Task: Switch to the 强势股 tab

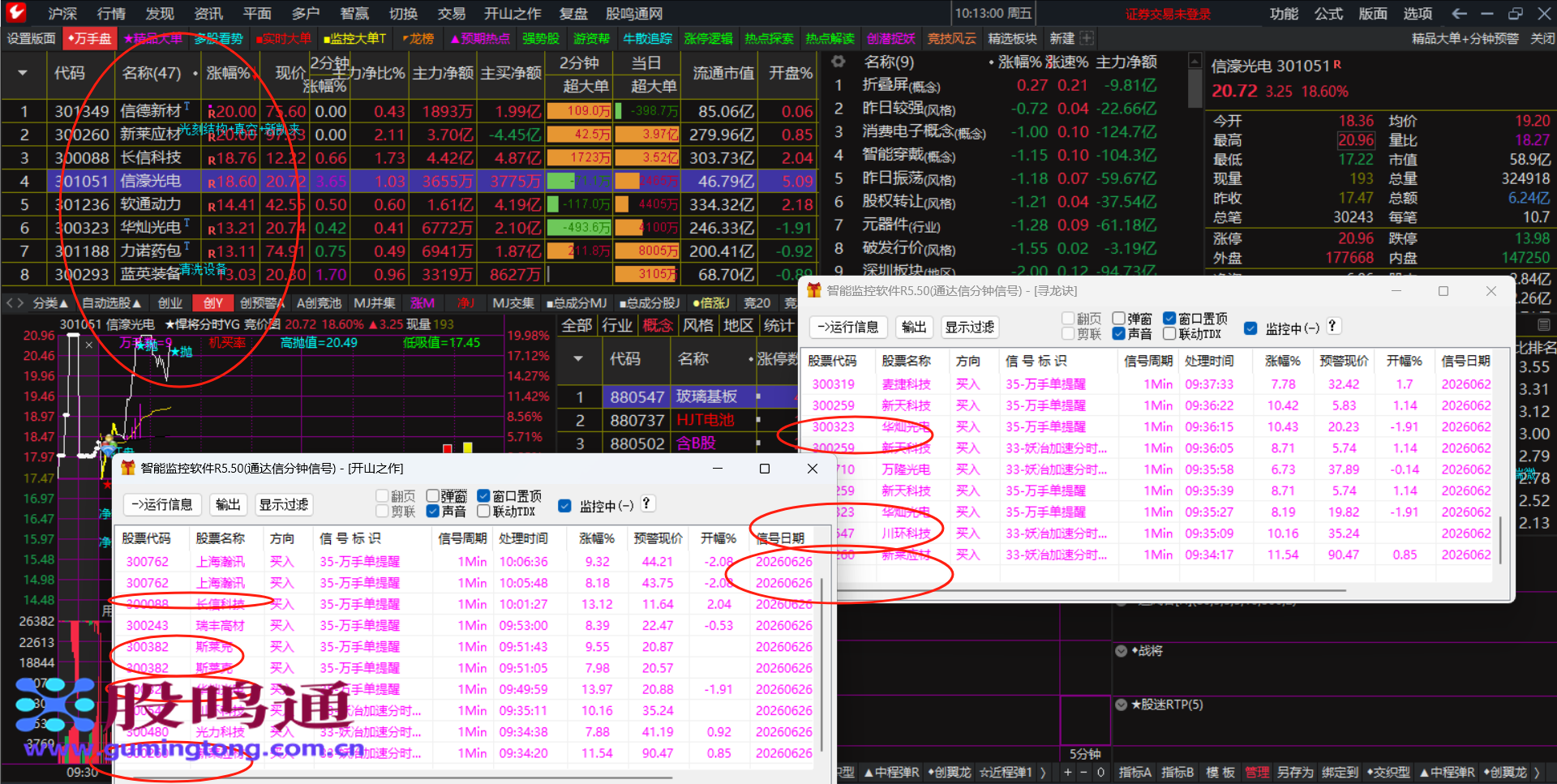Action: coord(541,38)
